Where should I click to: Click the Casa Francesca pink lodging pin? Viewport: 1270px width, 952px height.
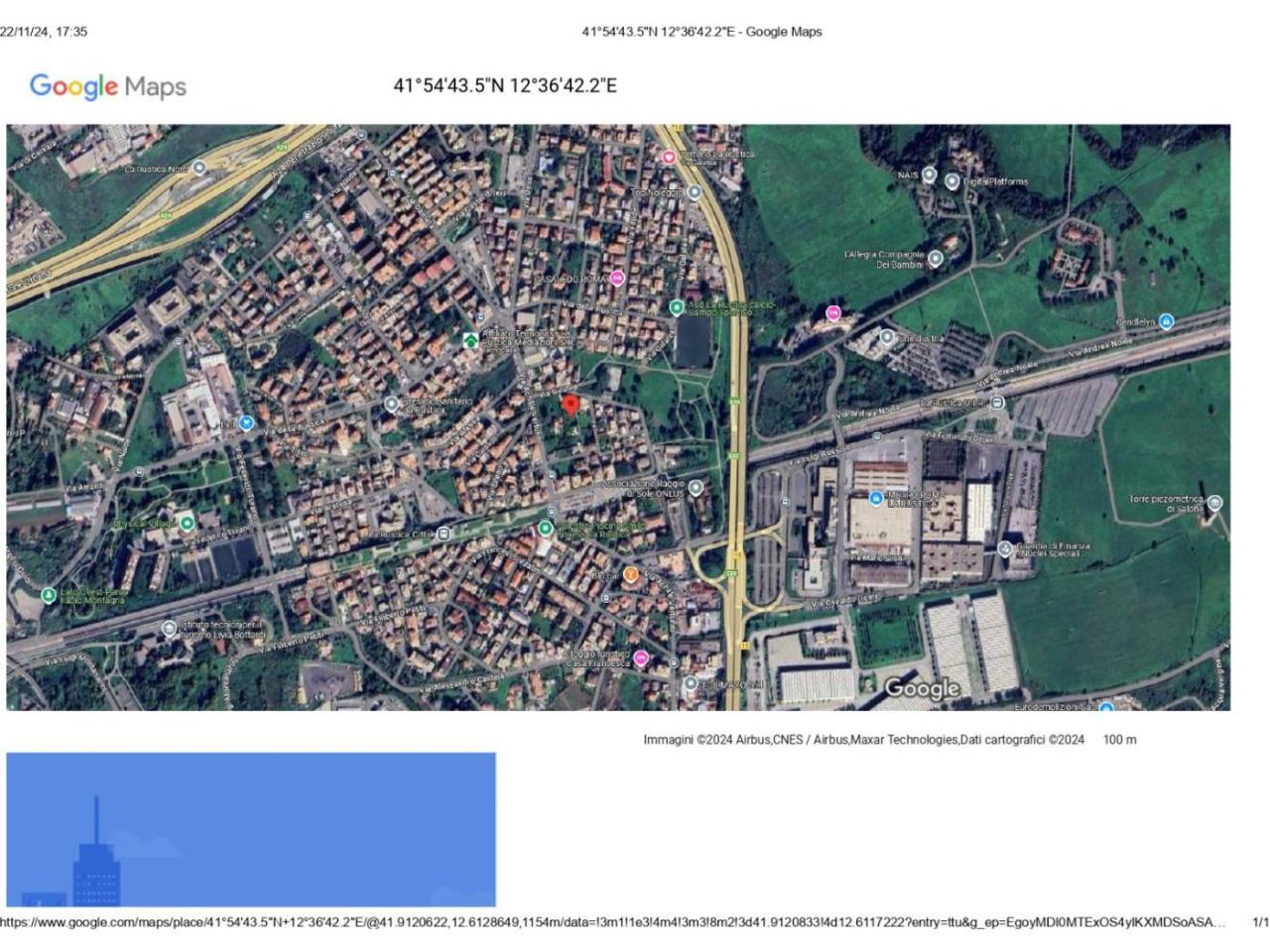(x=641, y=657)
